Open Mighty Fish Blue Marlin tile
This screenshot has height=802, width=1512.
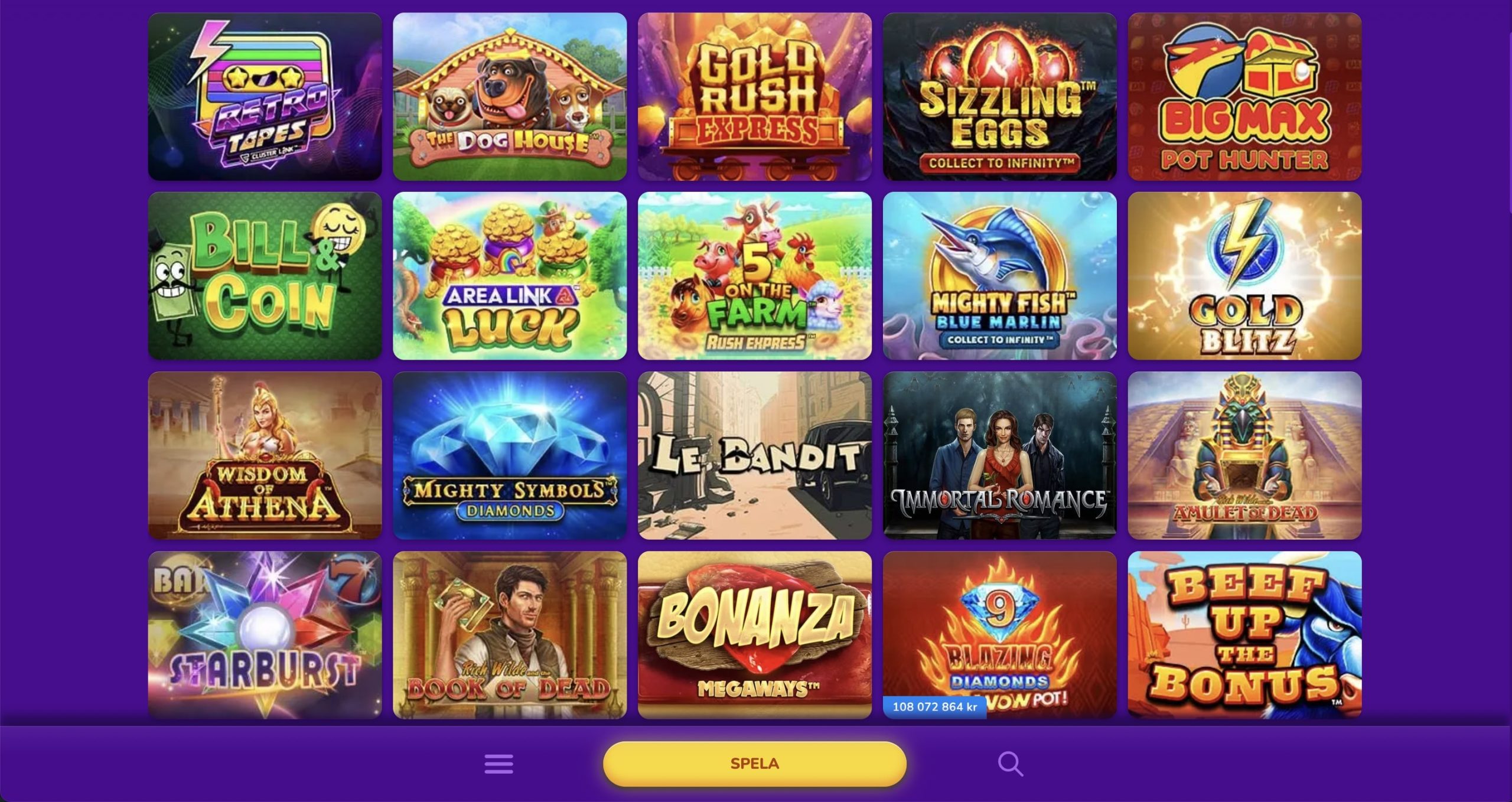point(999,276)
